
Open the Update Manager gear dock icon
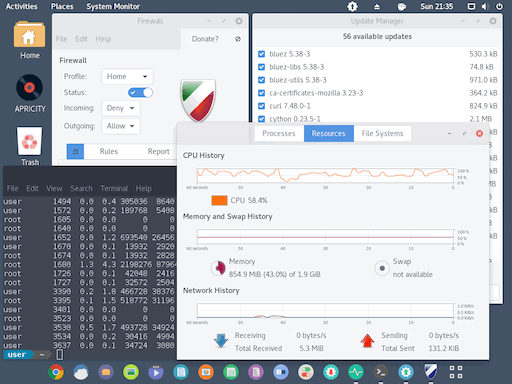(x=406, y=372)
